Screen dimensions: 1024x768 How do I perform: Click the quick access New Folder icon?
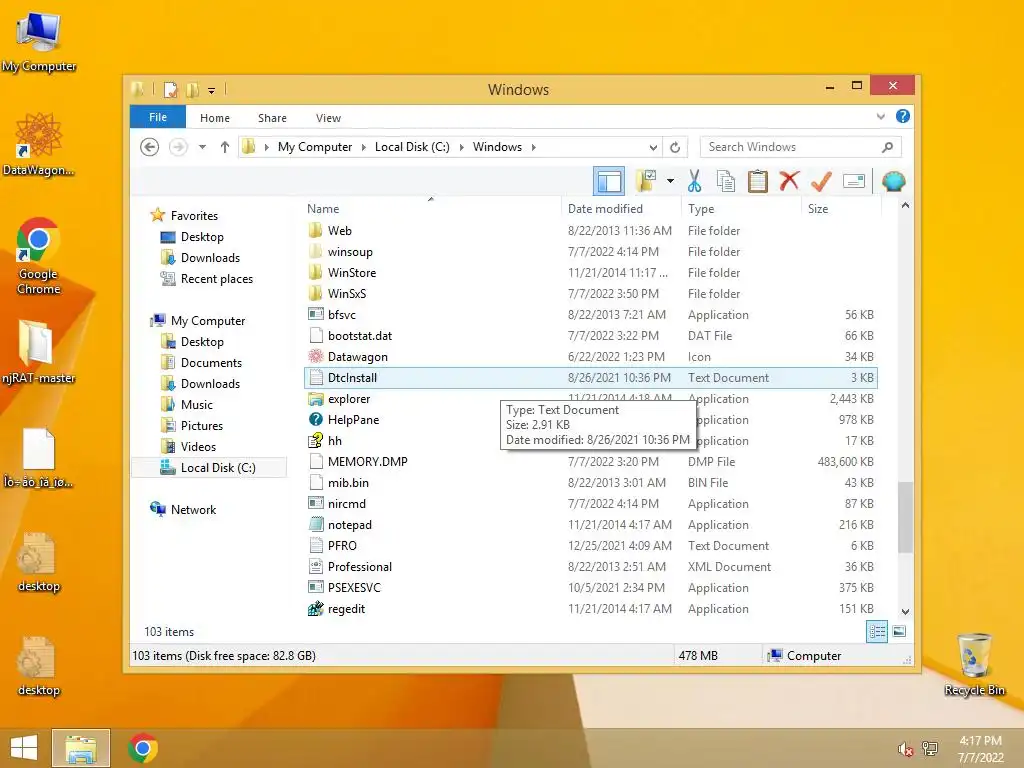pyautogui.click(x=193, y=89)
